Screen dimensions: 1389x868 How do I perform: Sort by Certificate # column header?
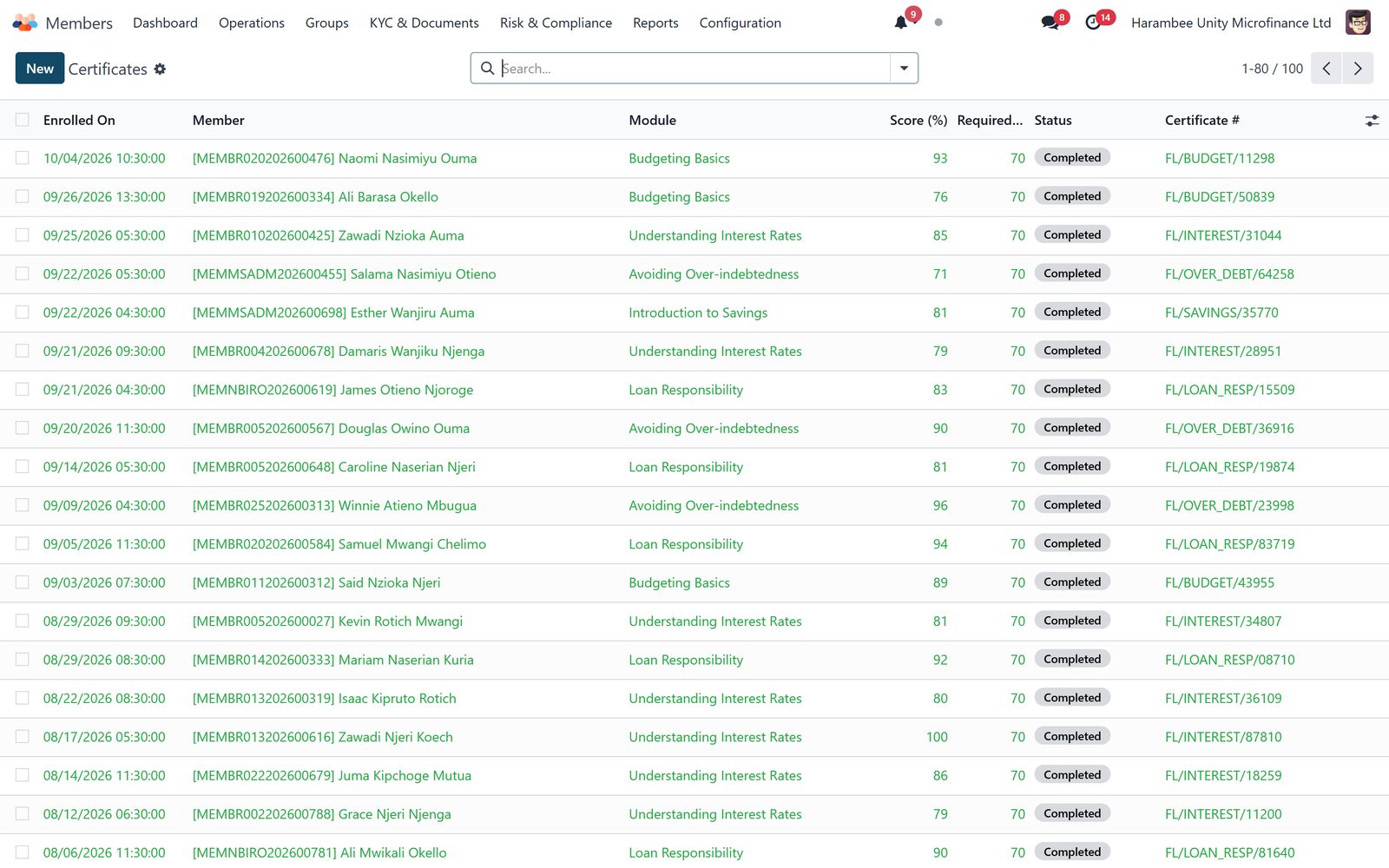(1202, 120)
